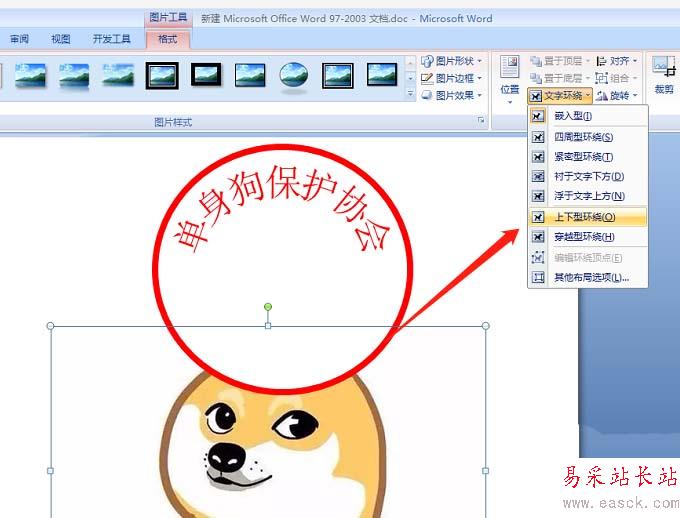Apply the oval-shaped picture style
Screen dimensions: 680x518
click(x=294, y=76)
